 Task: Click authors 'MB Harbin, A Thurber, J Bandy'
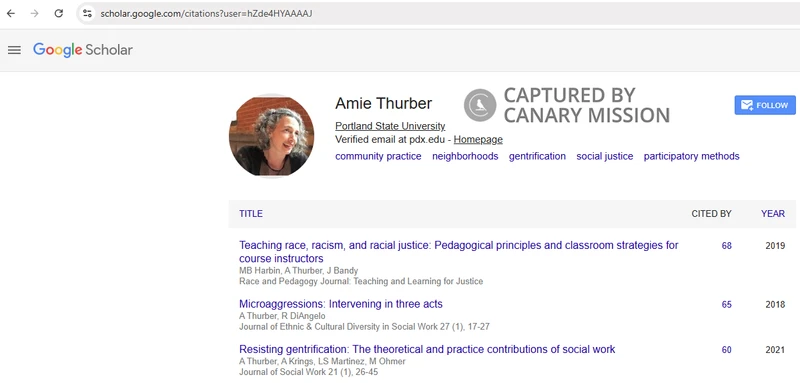[298, 270]
